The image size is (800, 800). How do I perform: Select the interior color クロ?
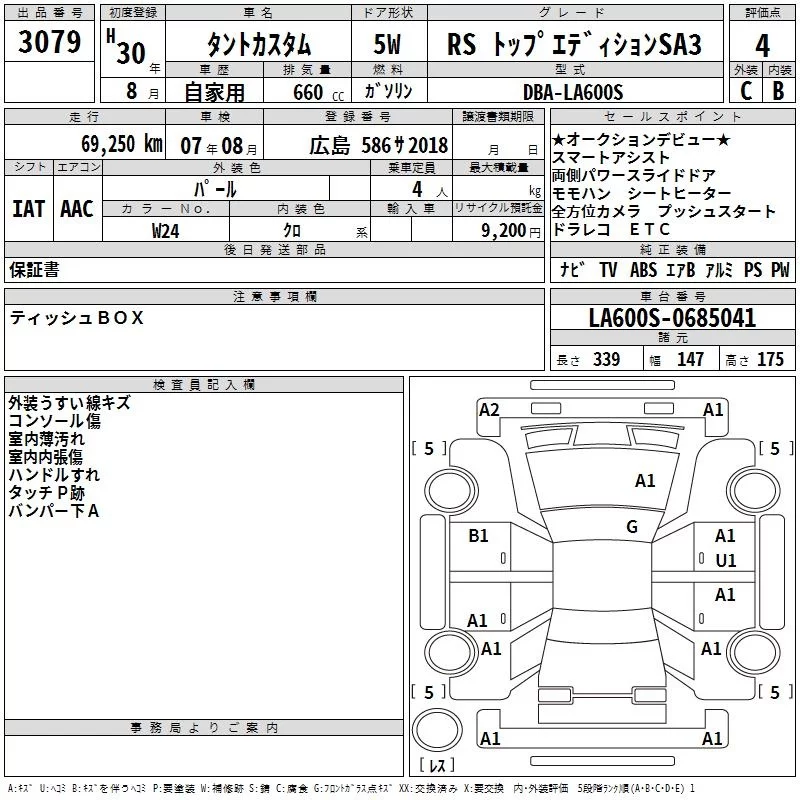(292, 231)
